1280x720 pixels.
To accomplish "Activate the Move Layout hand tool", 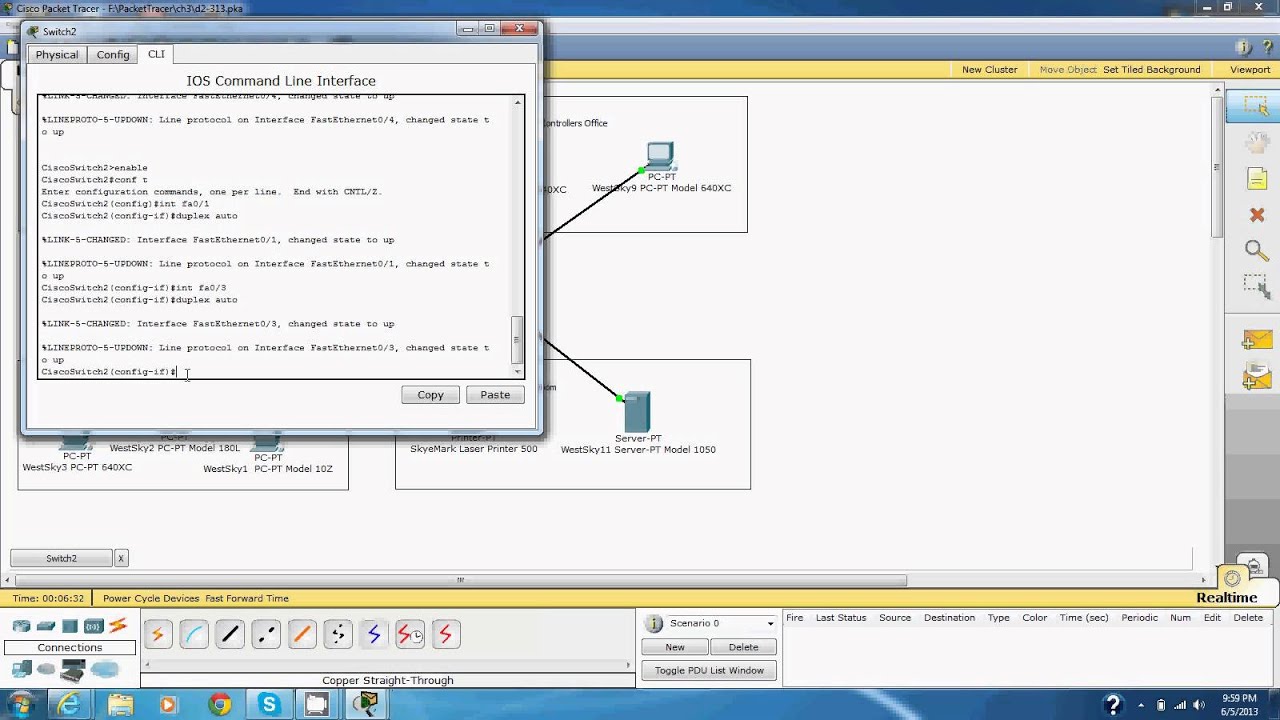I will click(x=1256, y=143).
